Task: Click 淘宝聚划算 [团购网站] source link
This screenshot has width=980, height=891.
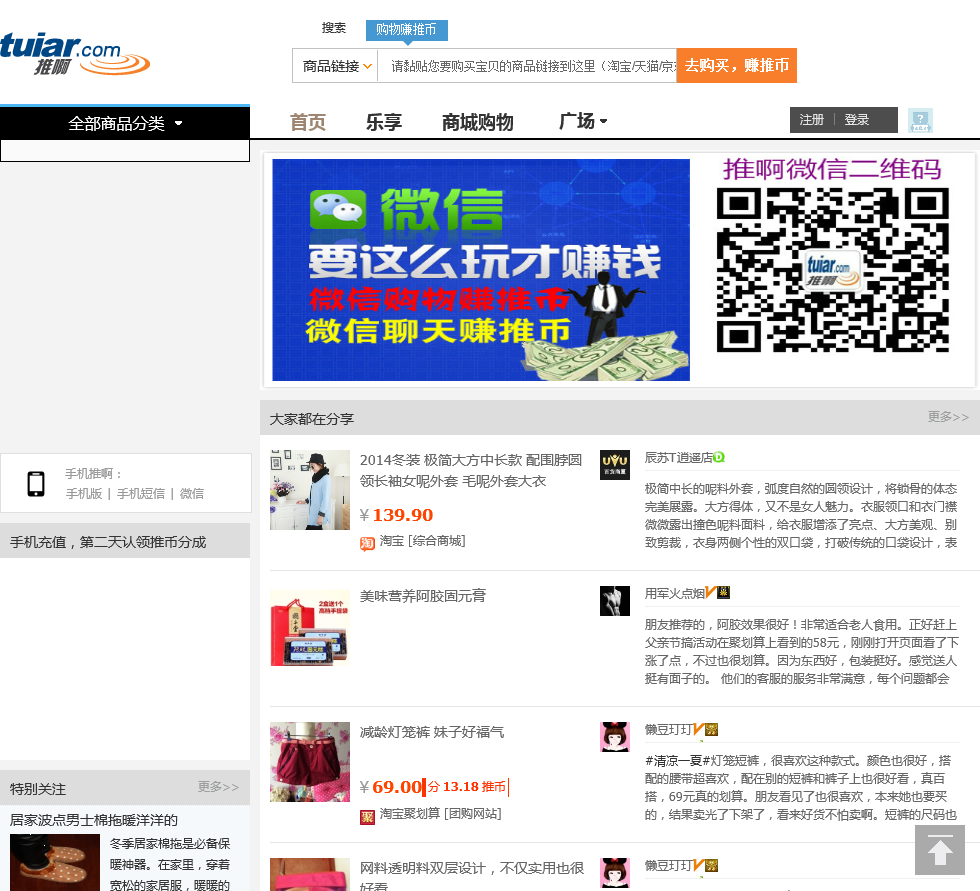Action: tap(441, 814)
